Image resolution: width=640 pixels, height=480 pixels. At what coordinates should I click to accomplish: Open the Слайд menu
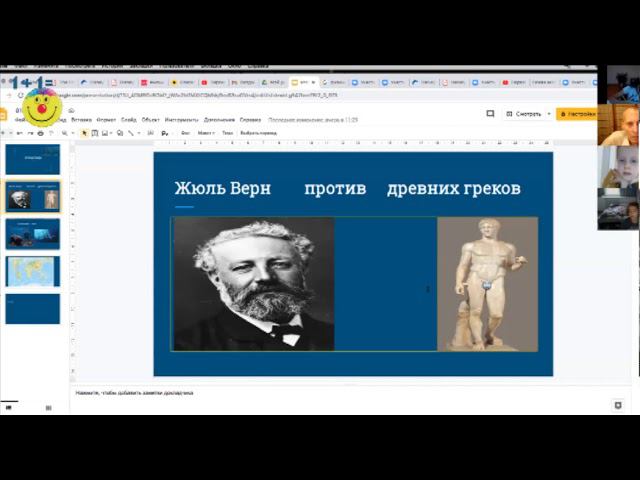click(129, 120)
